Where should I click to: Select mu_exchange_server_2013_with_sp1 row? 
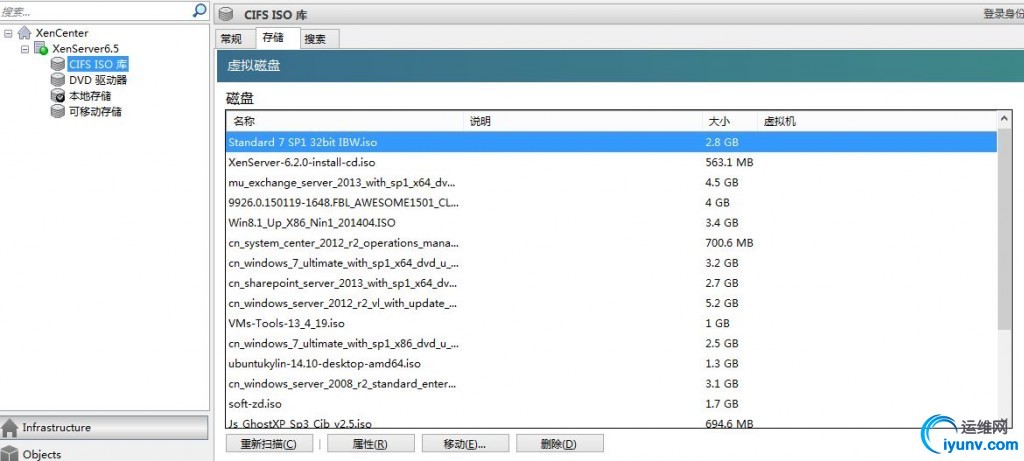point(611,182)
